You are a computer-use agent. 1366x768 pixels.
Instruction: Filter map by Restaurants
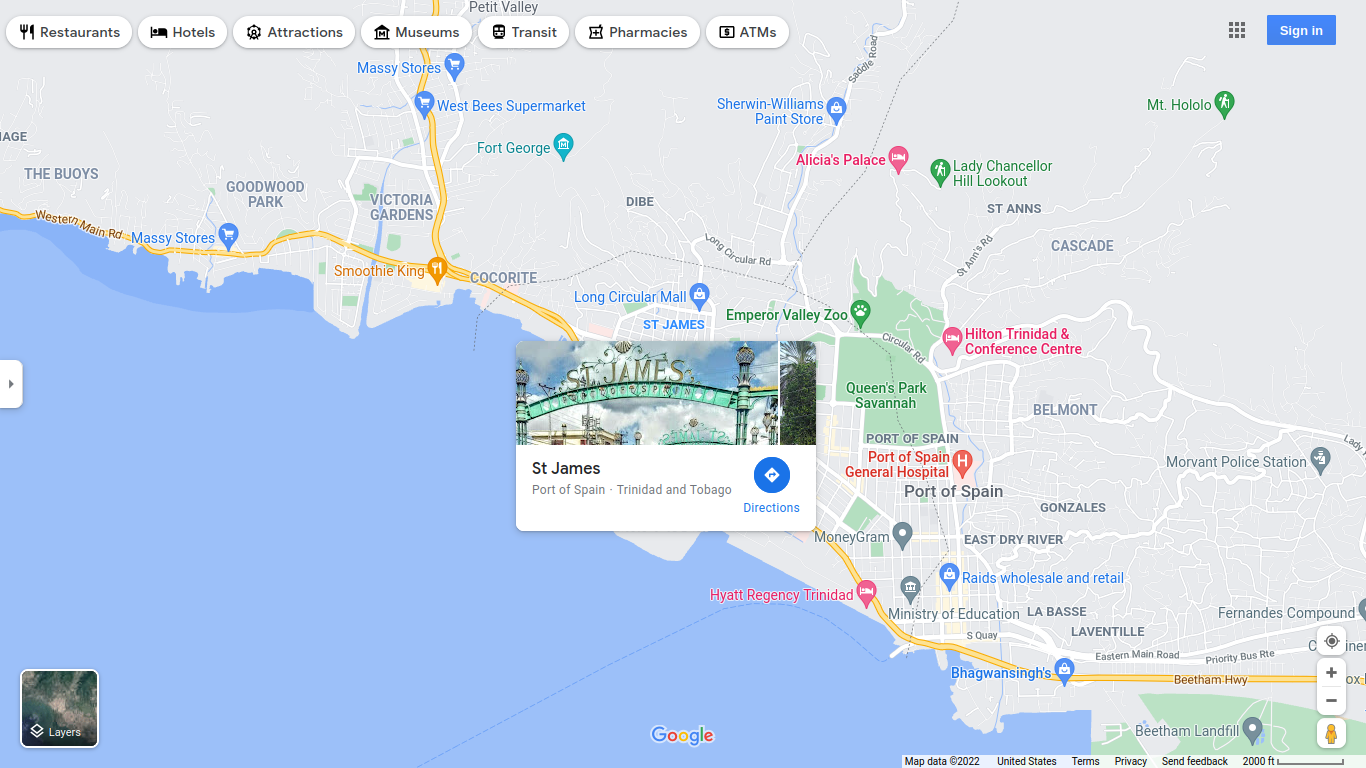pos(69,32)
